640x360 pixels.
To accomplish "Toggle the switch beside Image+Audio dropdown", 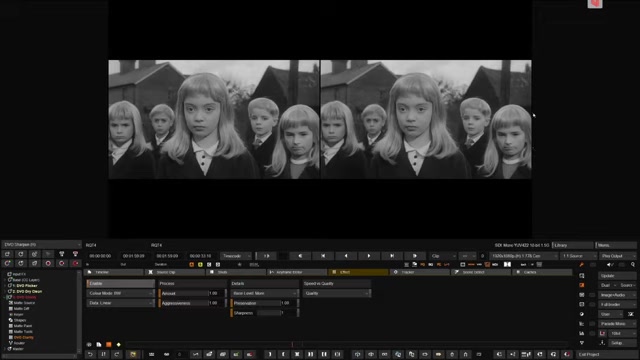I will pos(592,295).
